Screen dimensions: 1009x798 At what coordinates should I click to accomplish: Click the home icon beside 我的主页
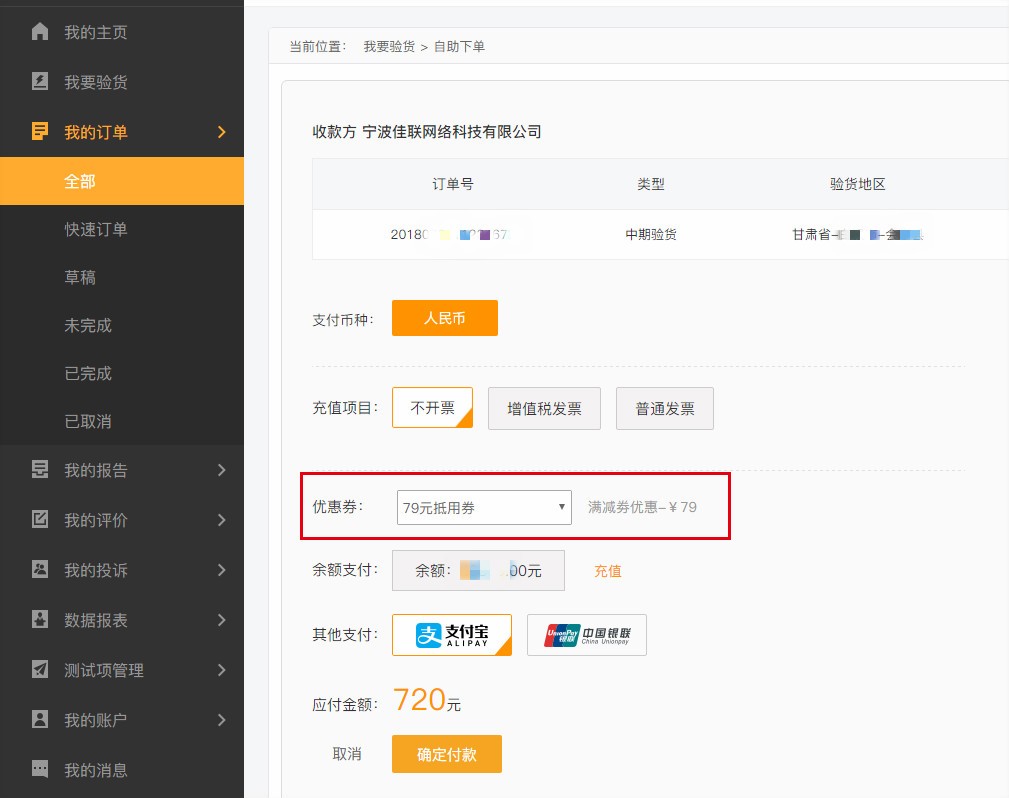tap(40, 32)
